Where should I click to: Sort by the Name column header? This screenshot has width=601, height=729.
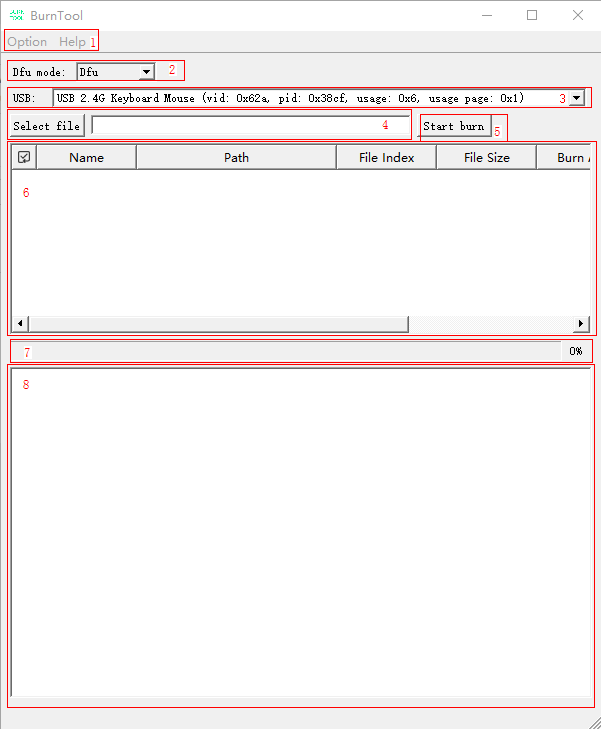pyautogui.click(x=86, y=157)
